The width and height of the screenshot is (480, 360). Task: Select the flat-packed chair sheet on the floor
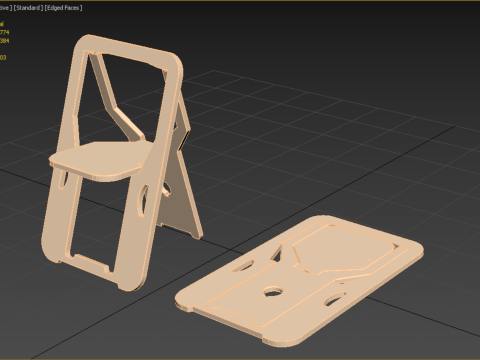[299, 281]
